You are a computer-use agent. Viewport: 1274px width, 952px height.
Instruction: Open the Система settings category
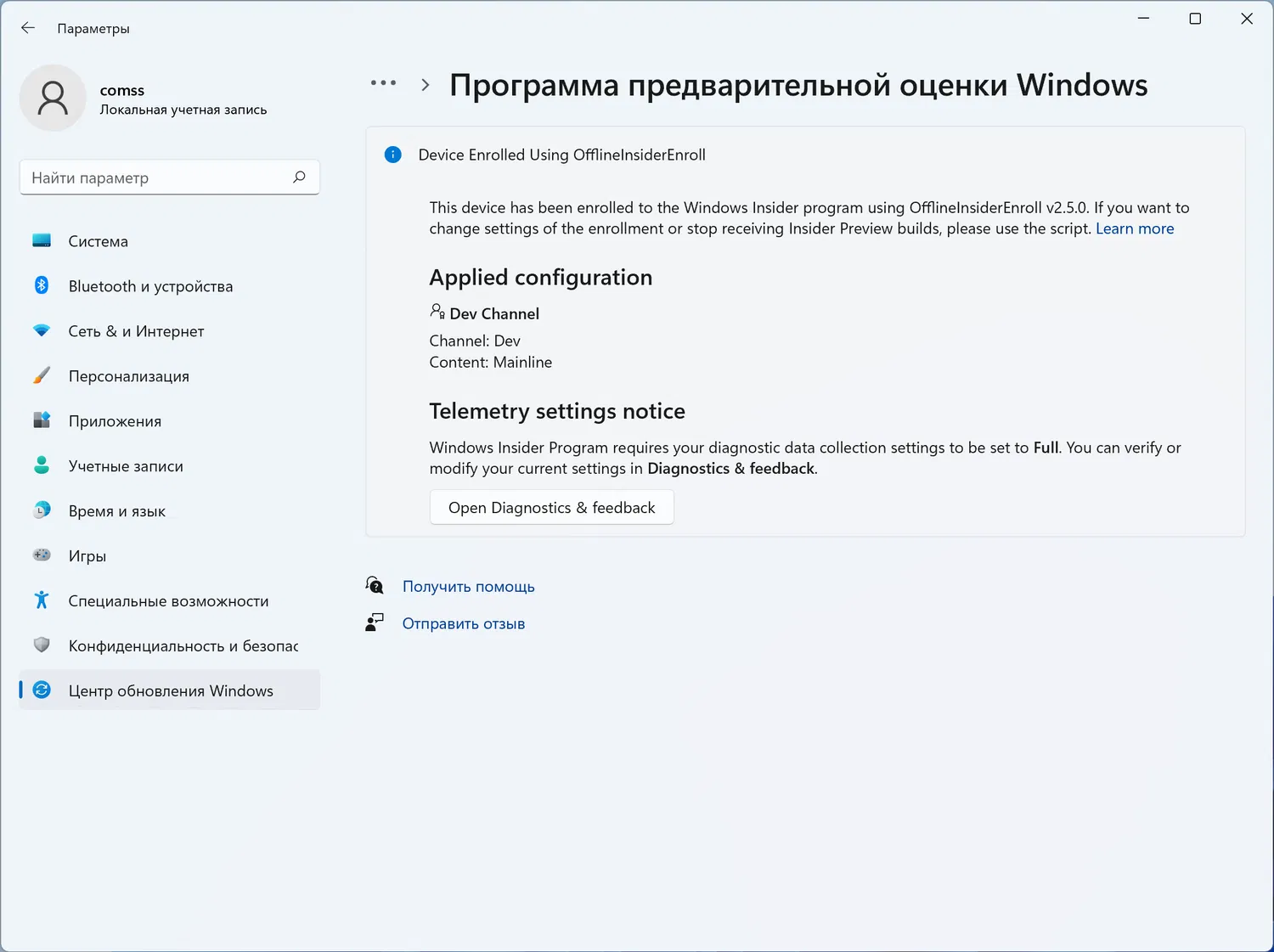170,241
